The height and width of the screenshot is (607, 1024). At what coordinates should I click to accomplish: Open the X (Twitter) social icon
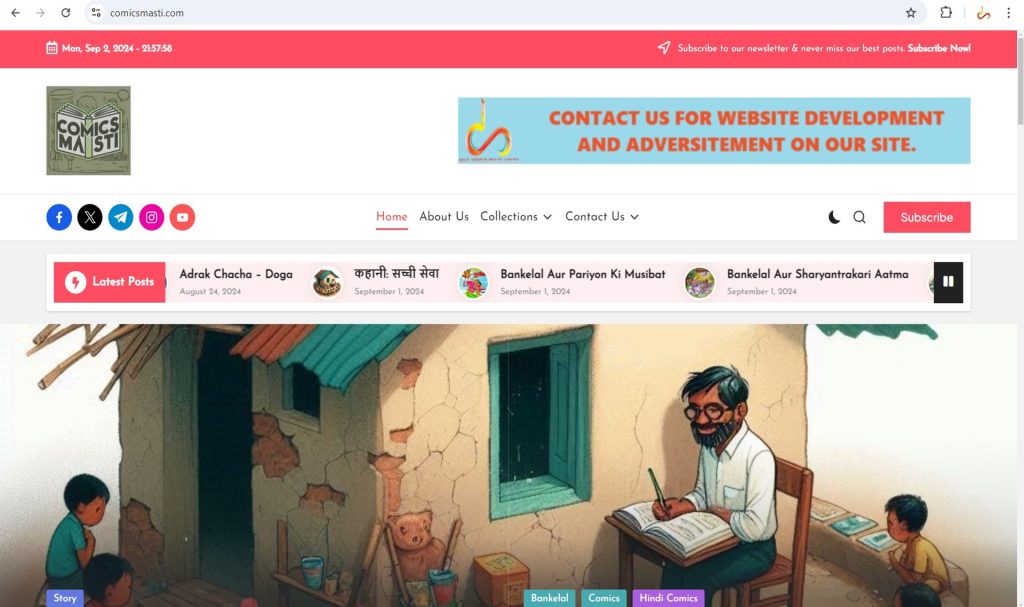[x=90, y=217]
